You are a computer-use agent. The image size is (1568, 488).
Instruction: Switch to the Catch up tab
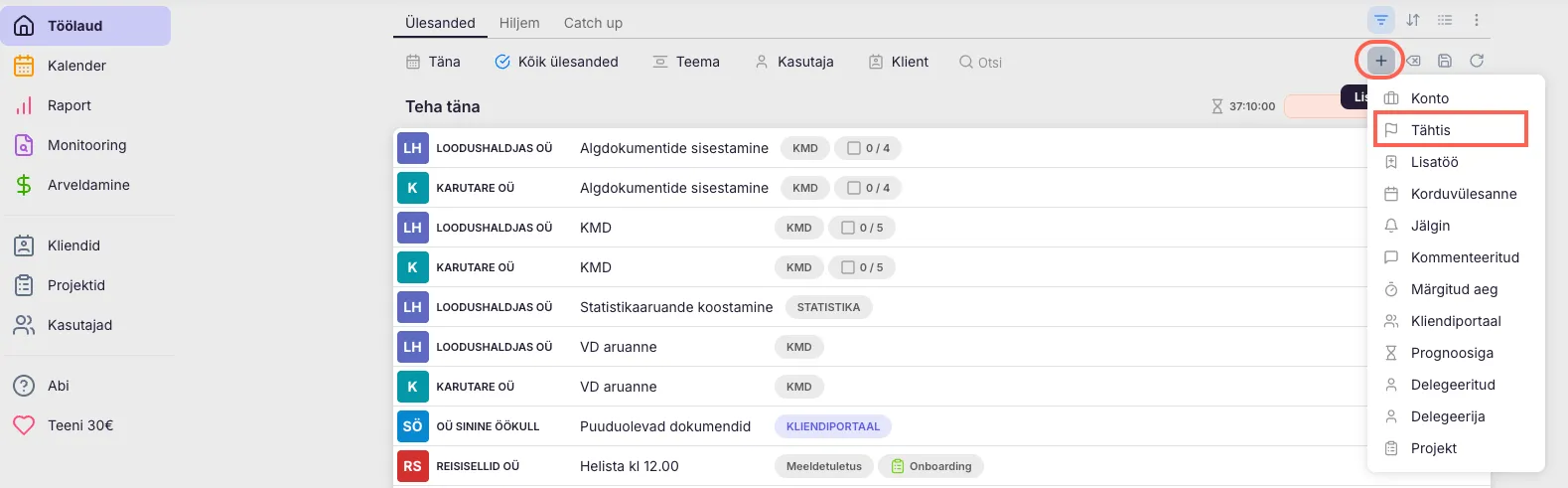click(x=593, y=23)
